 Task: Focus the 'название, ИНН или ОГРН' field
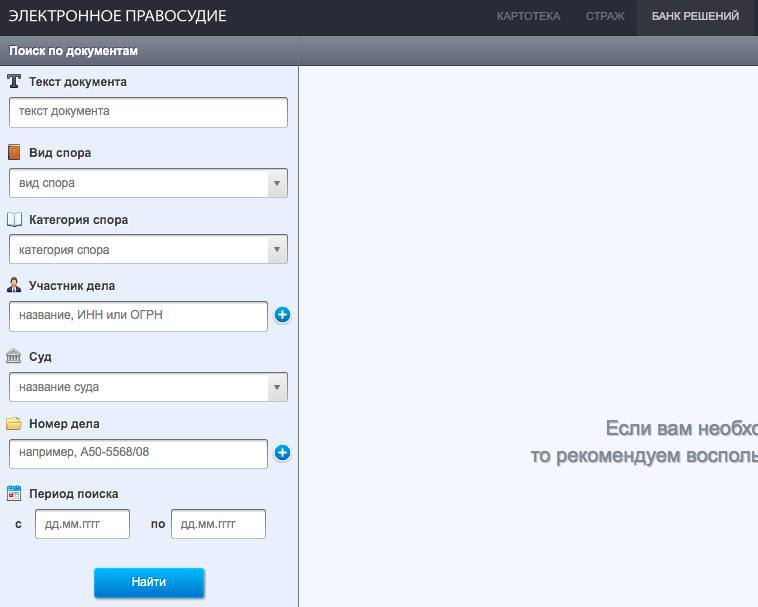point(138,317)
